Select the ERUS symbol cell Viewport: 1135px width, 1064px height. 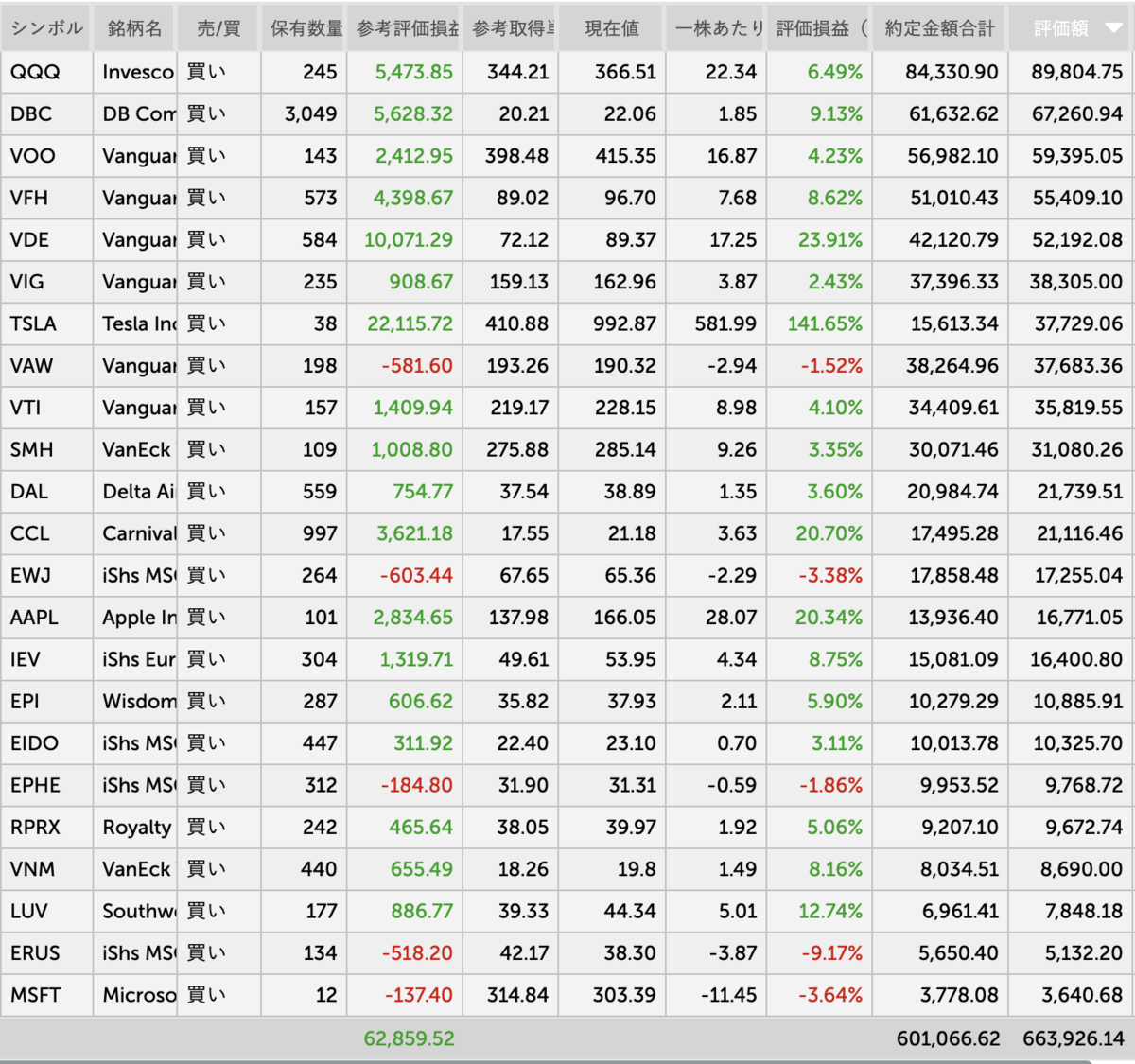coord(46,952)
